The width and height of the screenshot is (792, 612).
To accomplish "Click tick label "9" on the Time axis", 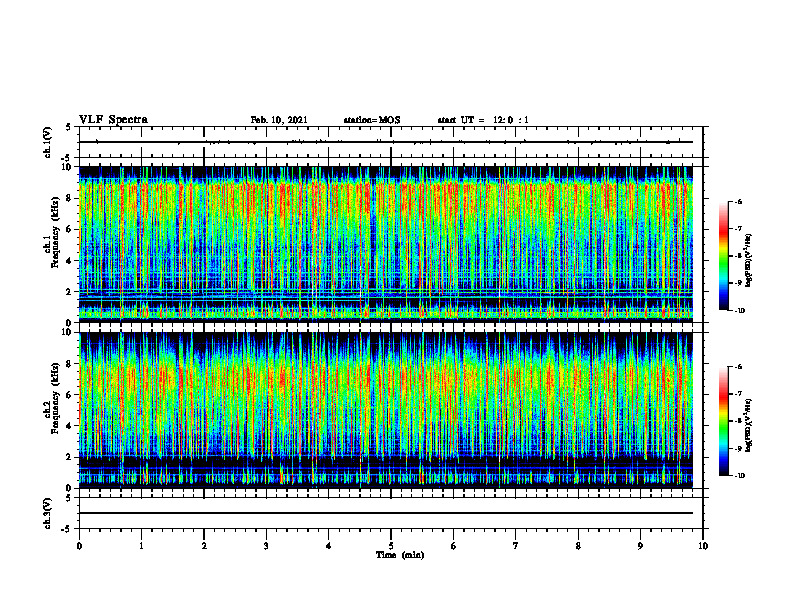I will pos(640,546).
